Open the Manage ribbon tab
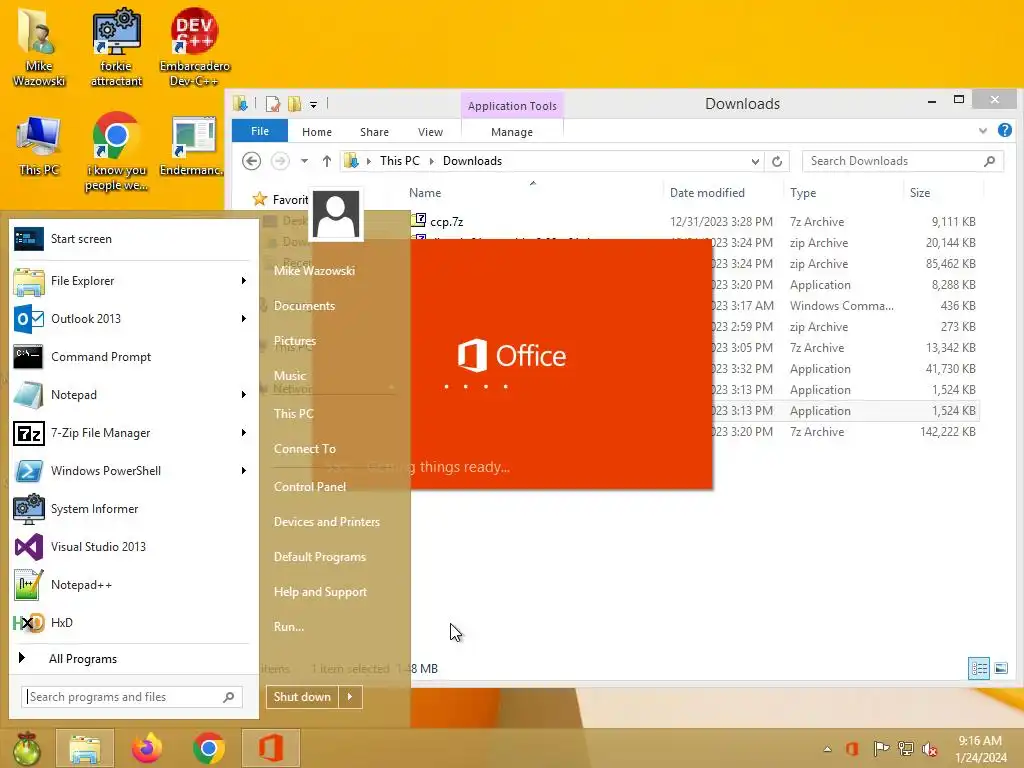Viewport: 1024px width, 768px height. tap(512, 132)
